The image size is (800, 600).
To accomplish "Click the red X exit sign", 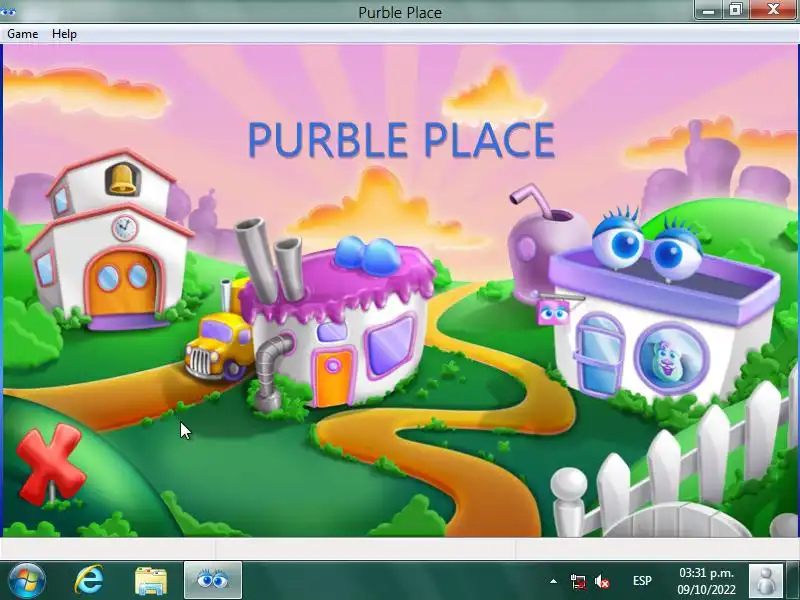I will click(50, 464).
